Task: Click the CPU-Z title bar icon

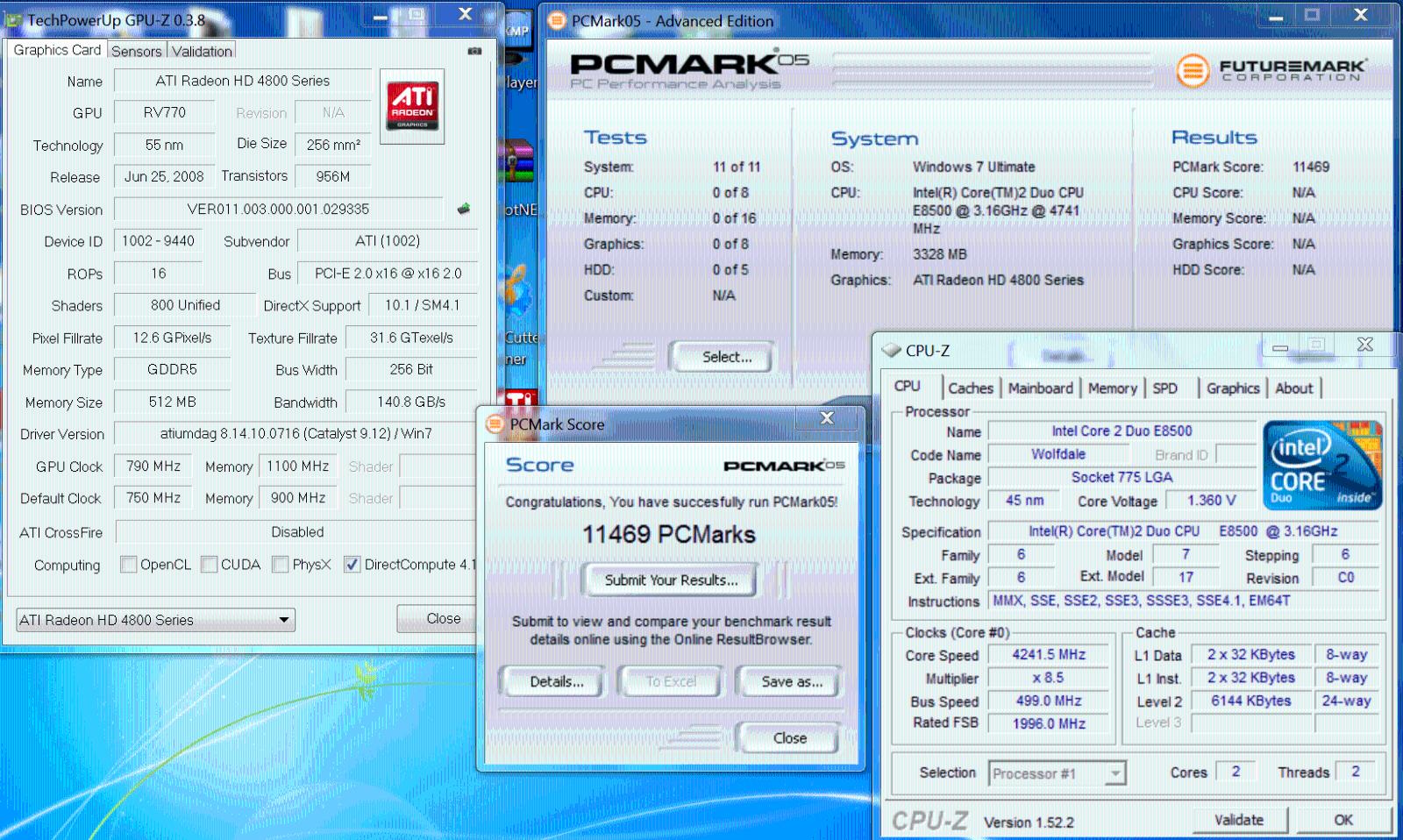Action: [891, 350]
